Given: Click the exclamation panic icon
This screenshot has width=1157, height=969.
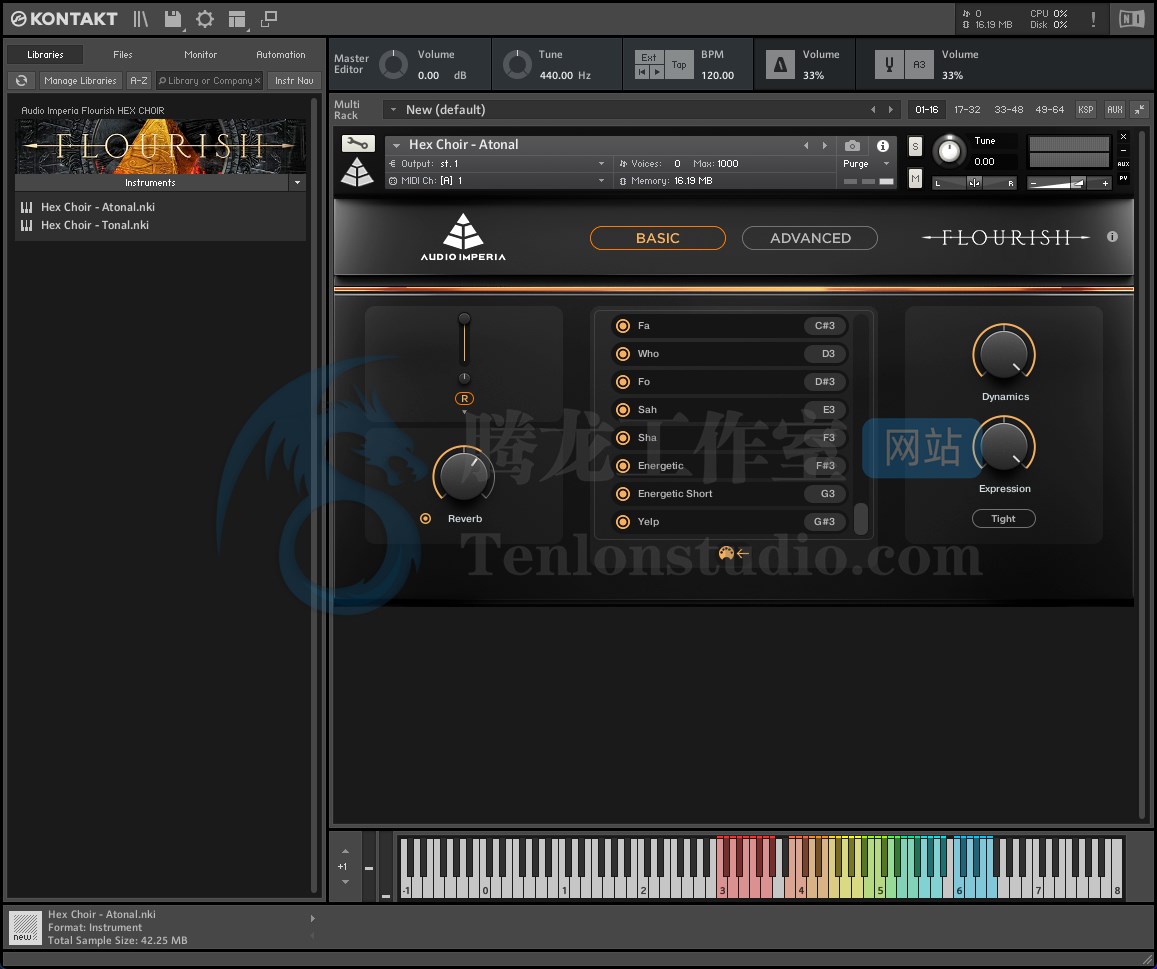Looking at the screenshot, I should 1093,19.
